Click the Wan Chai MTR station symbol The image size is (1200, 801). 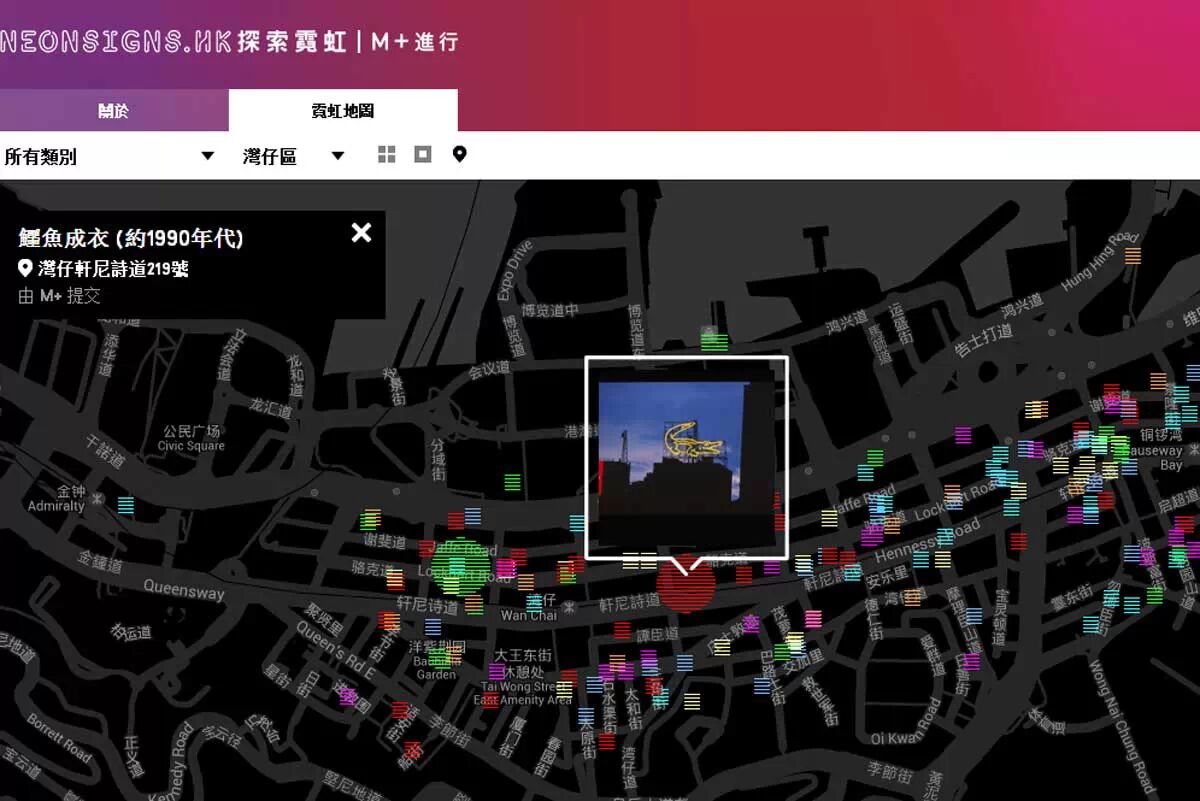point(569,606)
